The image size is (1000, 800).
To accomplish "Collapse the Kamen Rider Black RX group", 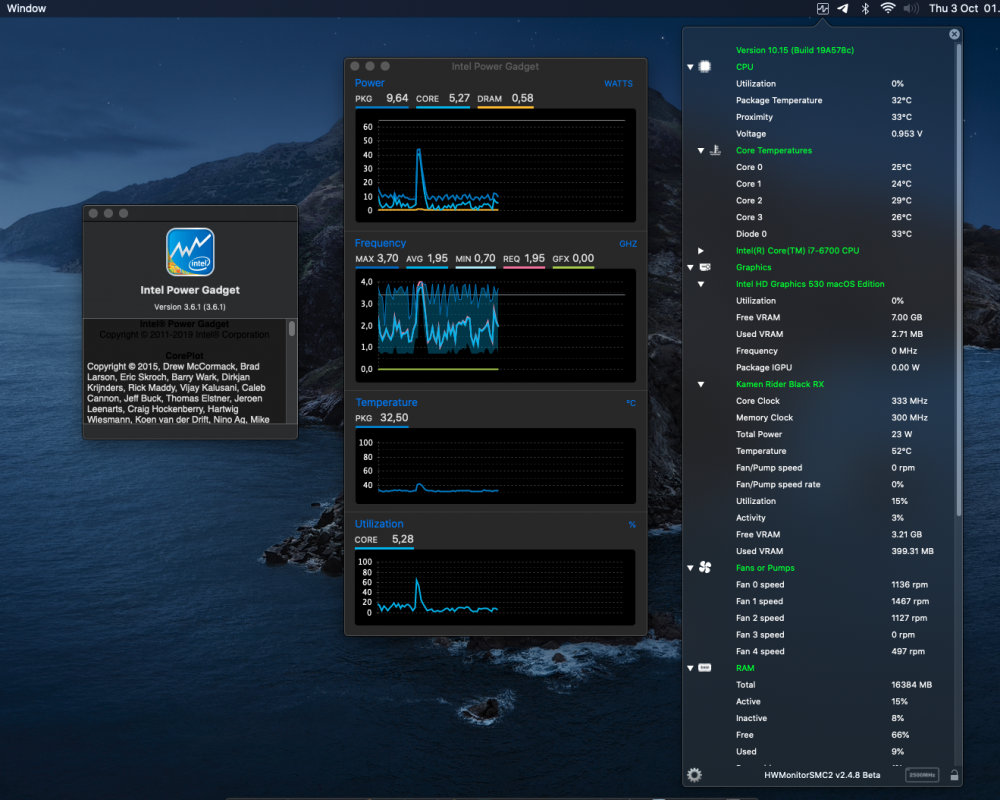I will 701,384.
